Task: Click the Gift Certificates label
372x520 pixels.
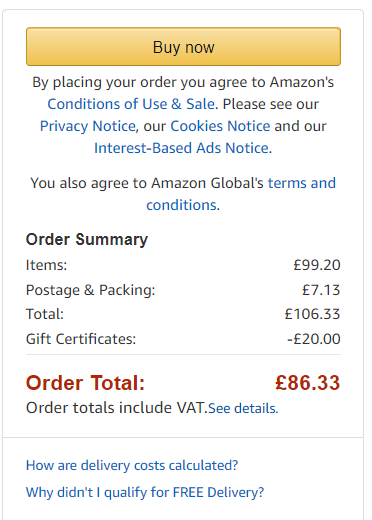Action: tap(81, 339)
